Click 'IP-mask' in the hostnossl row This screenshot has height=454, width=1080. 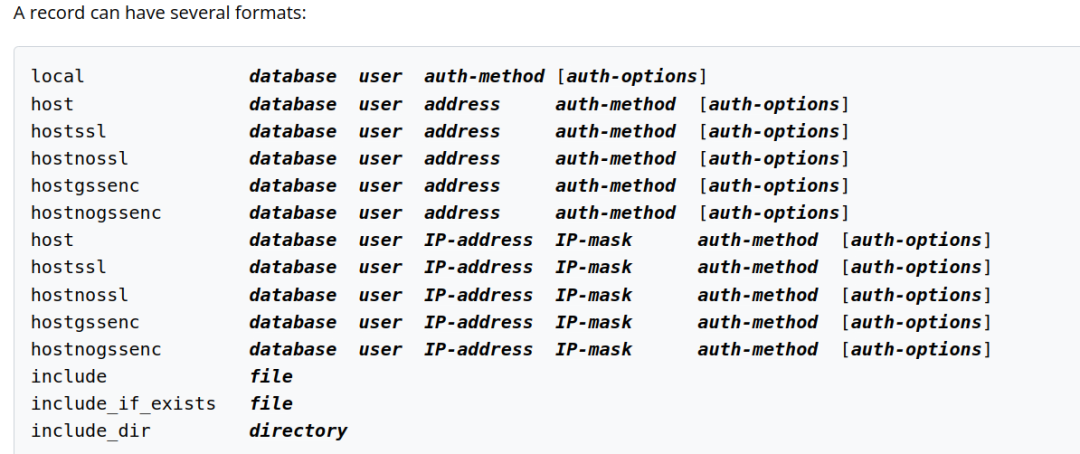point(594,295)
